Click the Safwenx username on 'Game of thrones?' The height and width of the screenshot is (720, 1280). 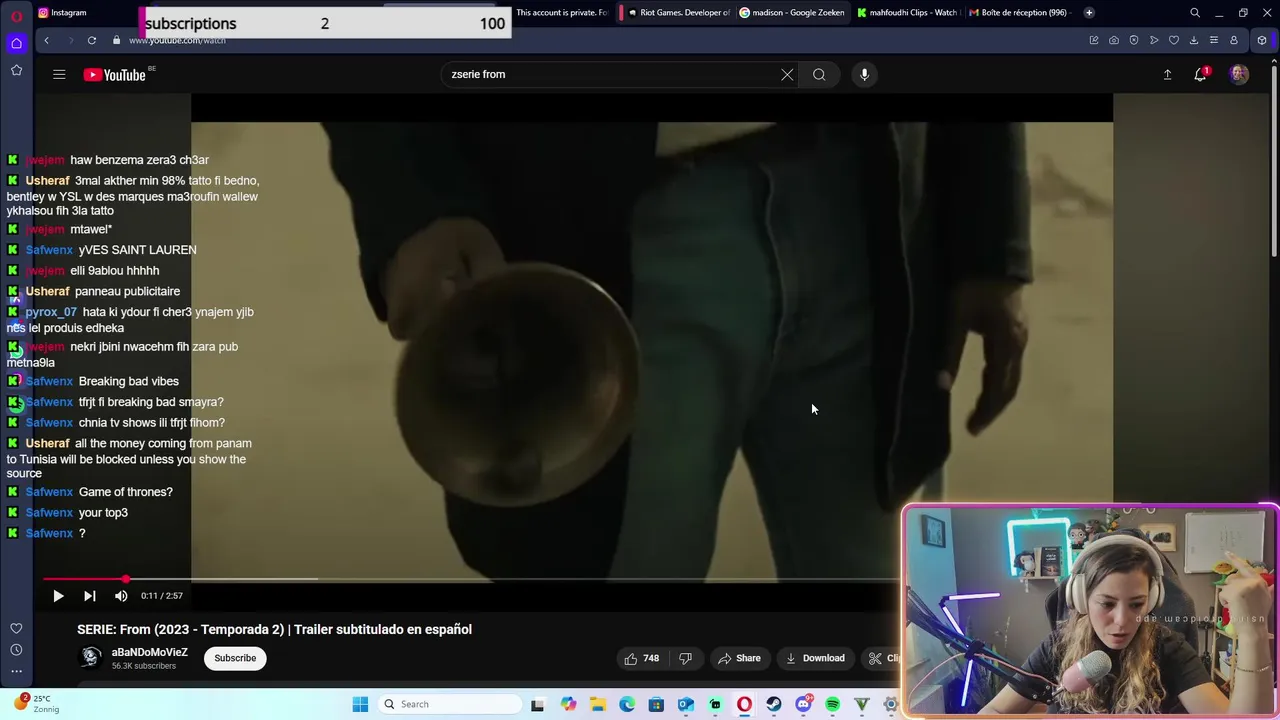click(x=49, y=492)
